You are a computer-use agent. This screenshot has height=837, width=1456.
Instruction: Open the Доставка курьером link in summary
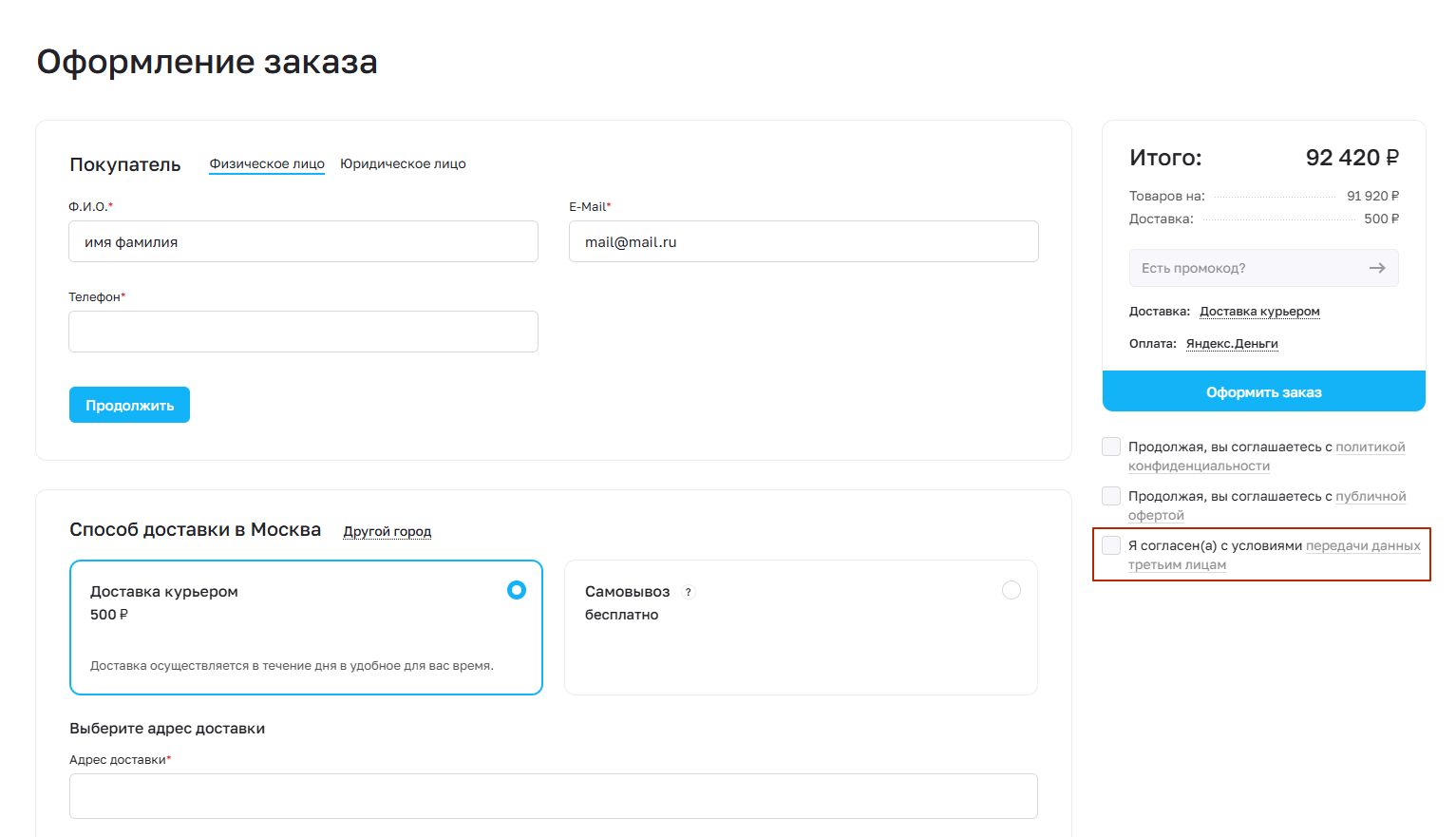1259,312
